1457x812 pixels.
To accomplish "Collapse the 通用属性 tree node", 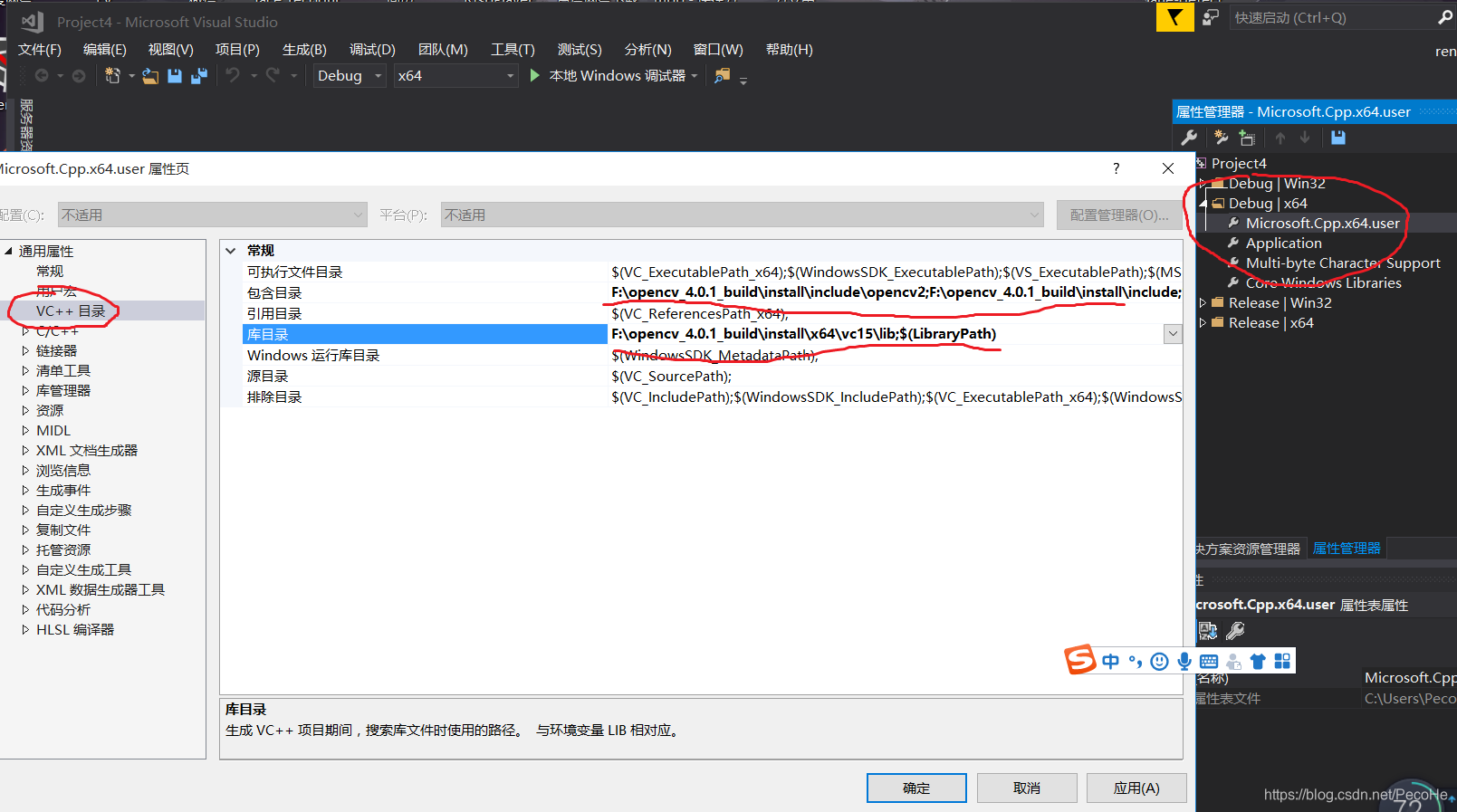I will [x=8, y=252].
